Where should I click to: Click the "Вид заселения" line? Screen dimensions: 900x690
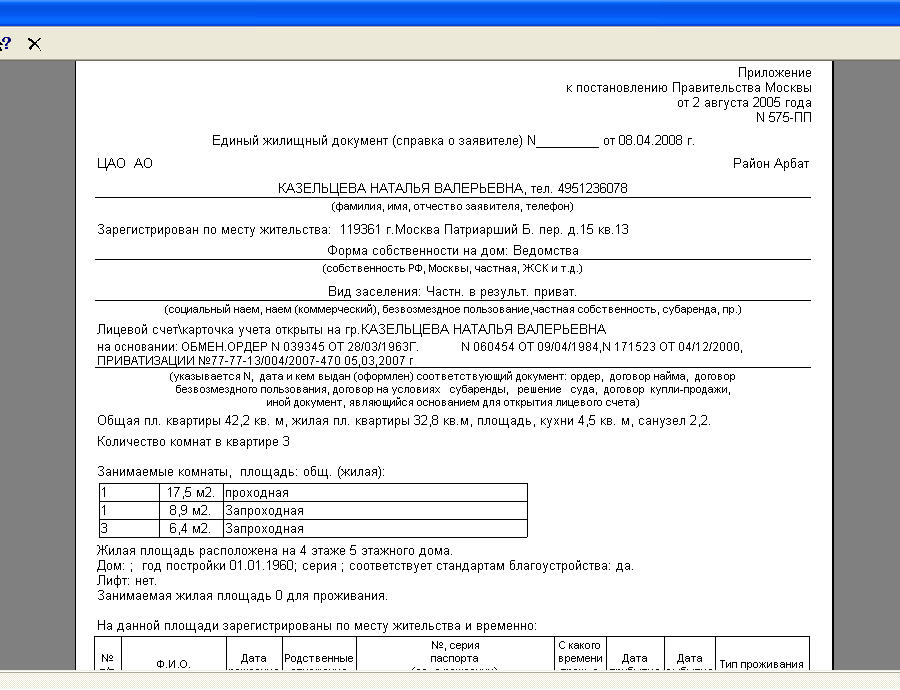pyautogui.click(x=452, y=292)
